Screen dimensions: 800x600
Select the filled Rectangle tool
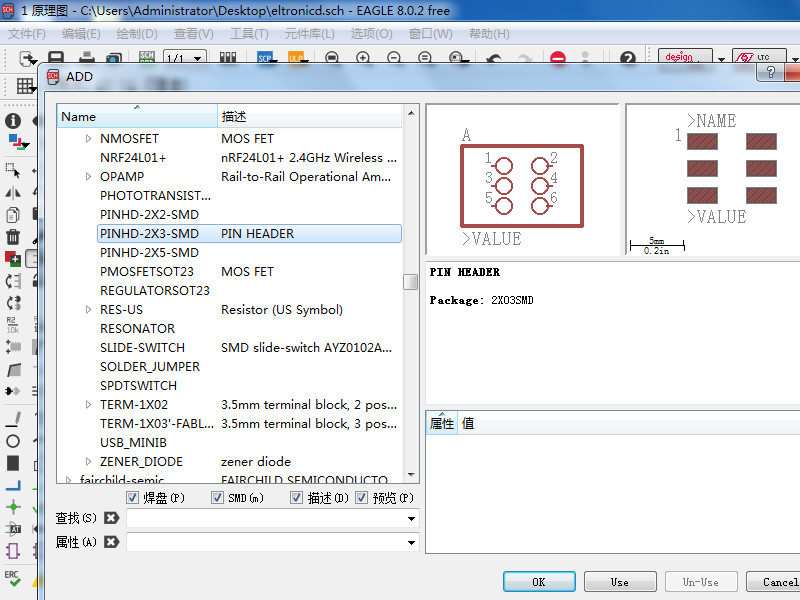point(13,463)
